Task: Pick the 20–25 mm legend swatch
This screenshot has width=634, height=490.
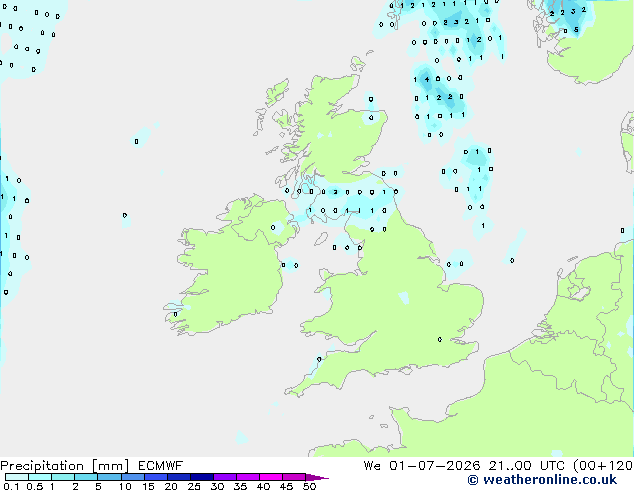Action: [179, 477]
